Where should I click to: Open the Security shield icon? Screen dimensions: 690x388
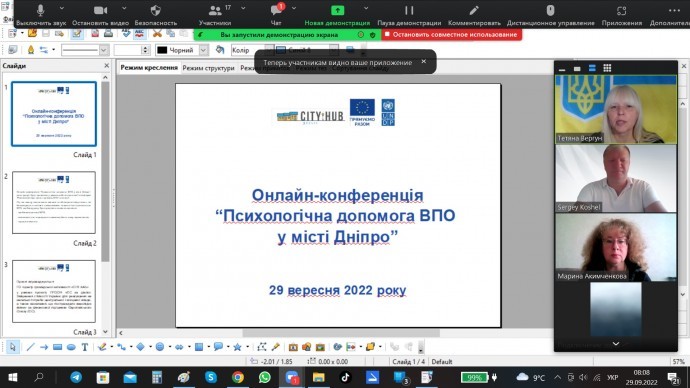click(155, 11)
